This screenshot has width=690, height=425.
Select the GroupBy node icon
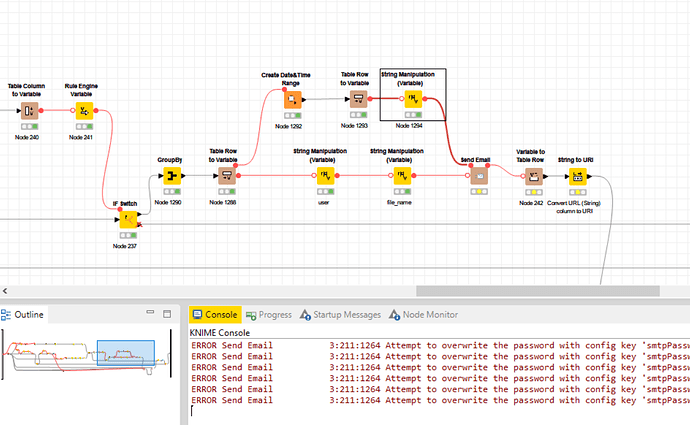point(172,176)
